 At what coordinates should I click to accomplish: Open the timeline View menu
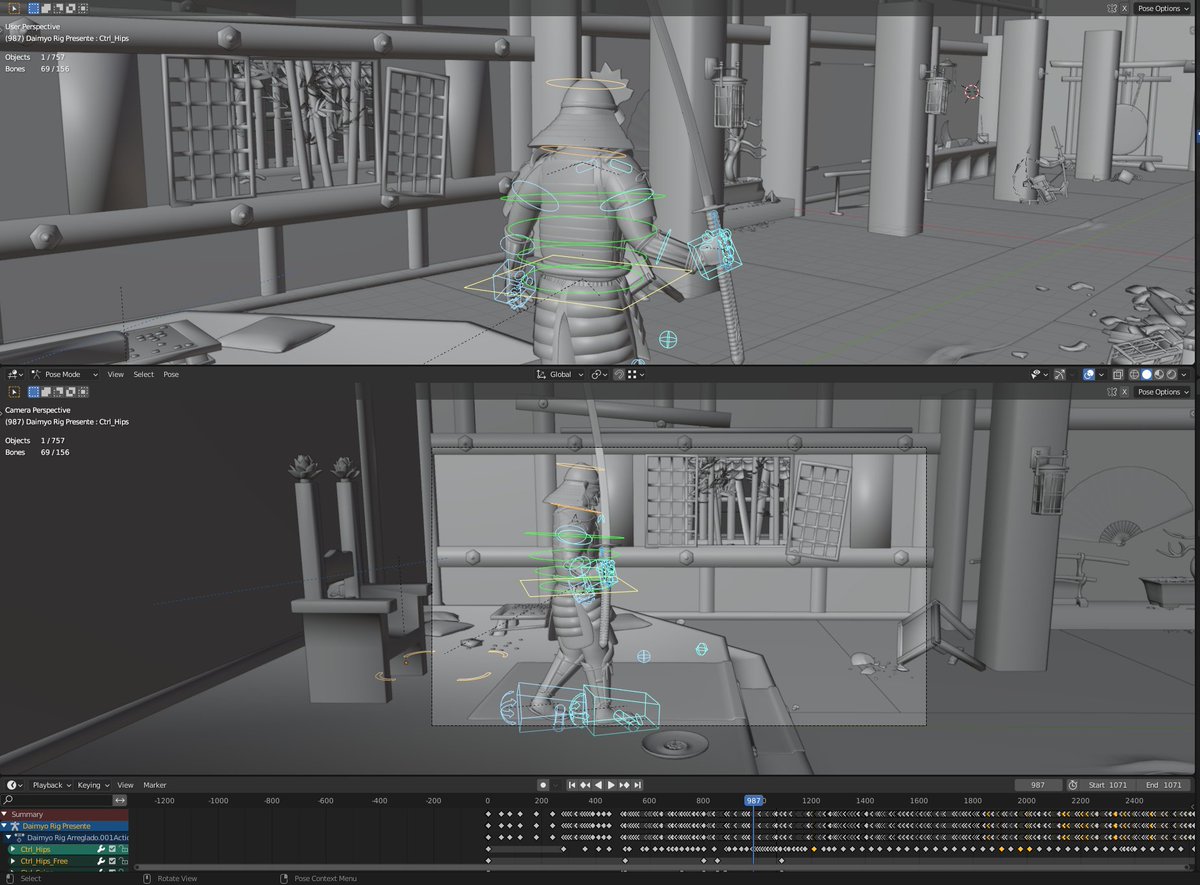pyautogui.click(x=125, y=785)
